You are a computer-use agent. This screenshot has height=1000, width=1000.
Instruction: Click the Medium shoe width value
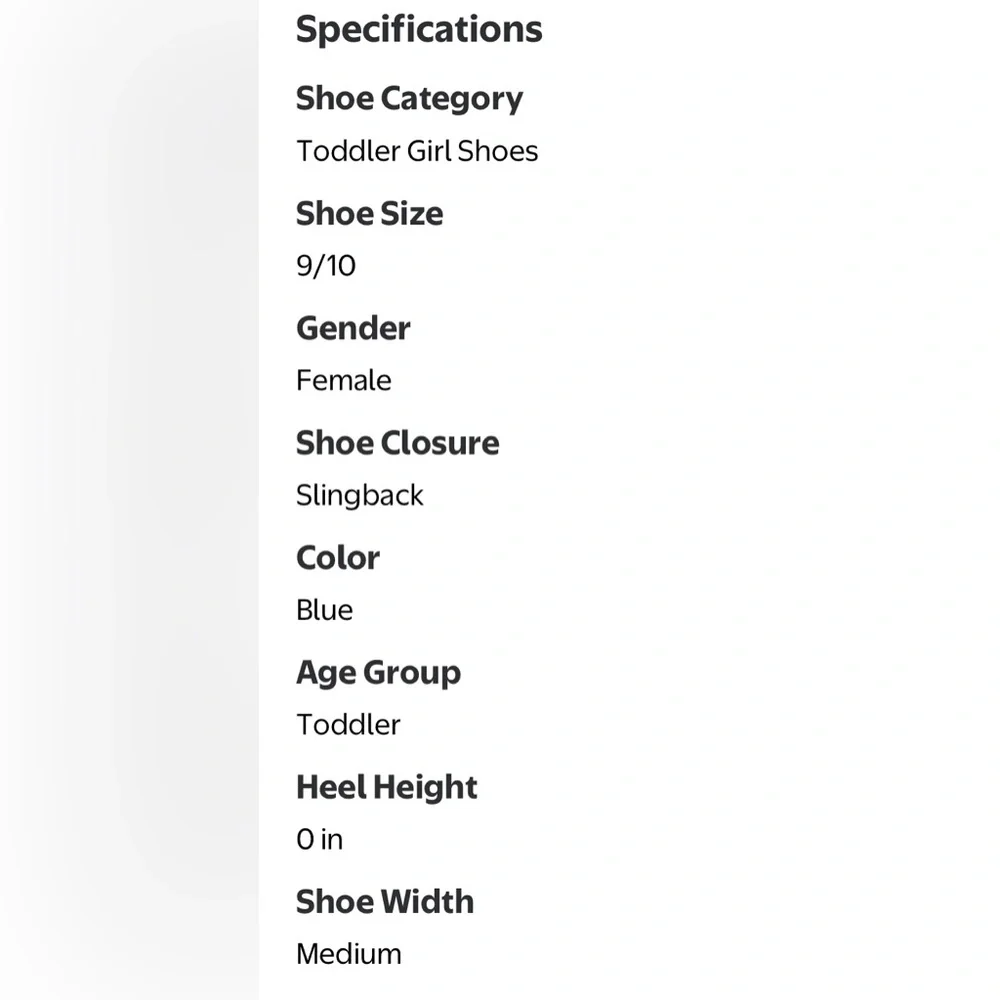tap(349, 955)
